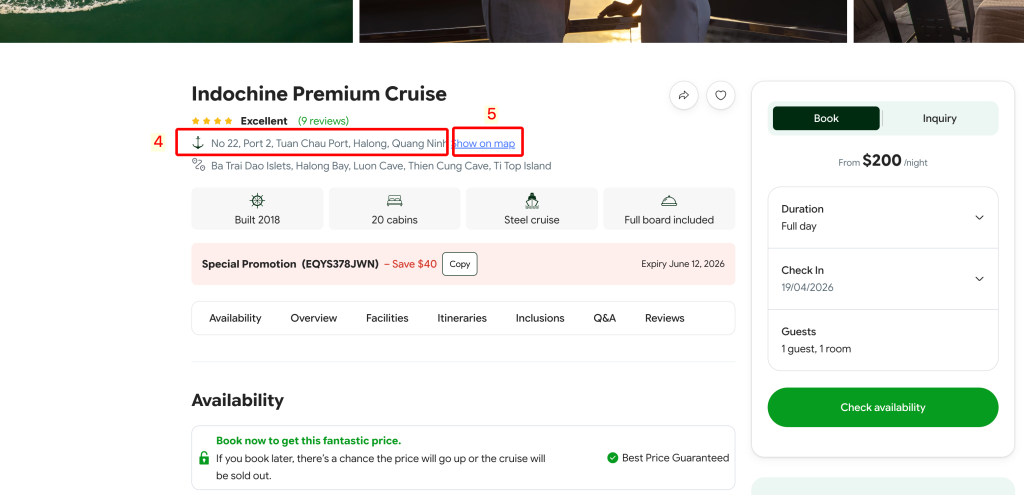Open the Guests selector field
Viewport: 1024px width, 495px height.
(883, 339)
